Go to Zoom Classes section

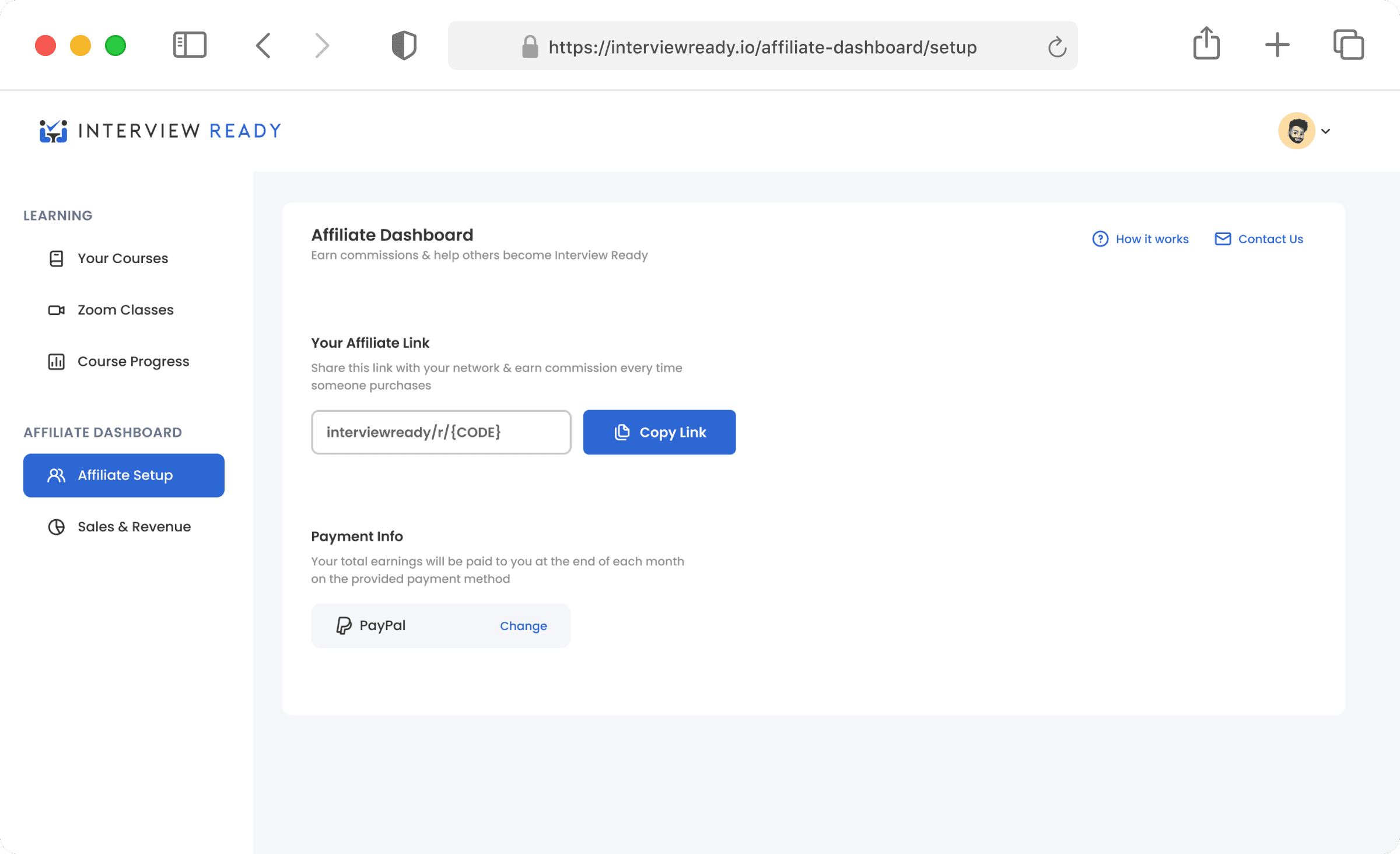[125, 310]
